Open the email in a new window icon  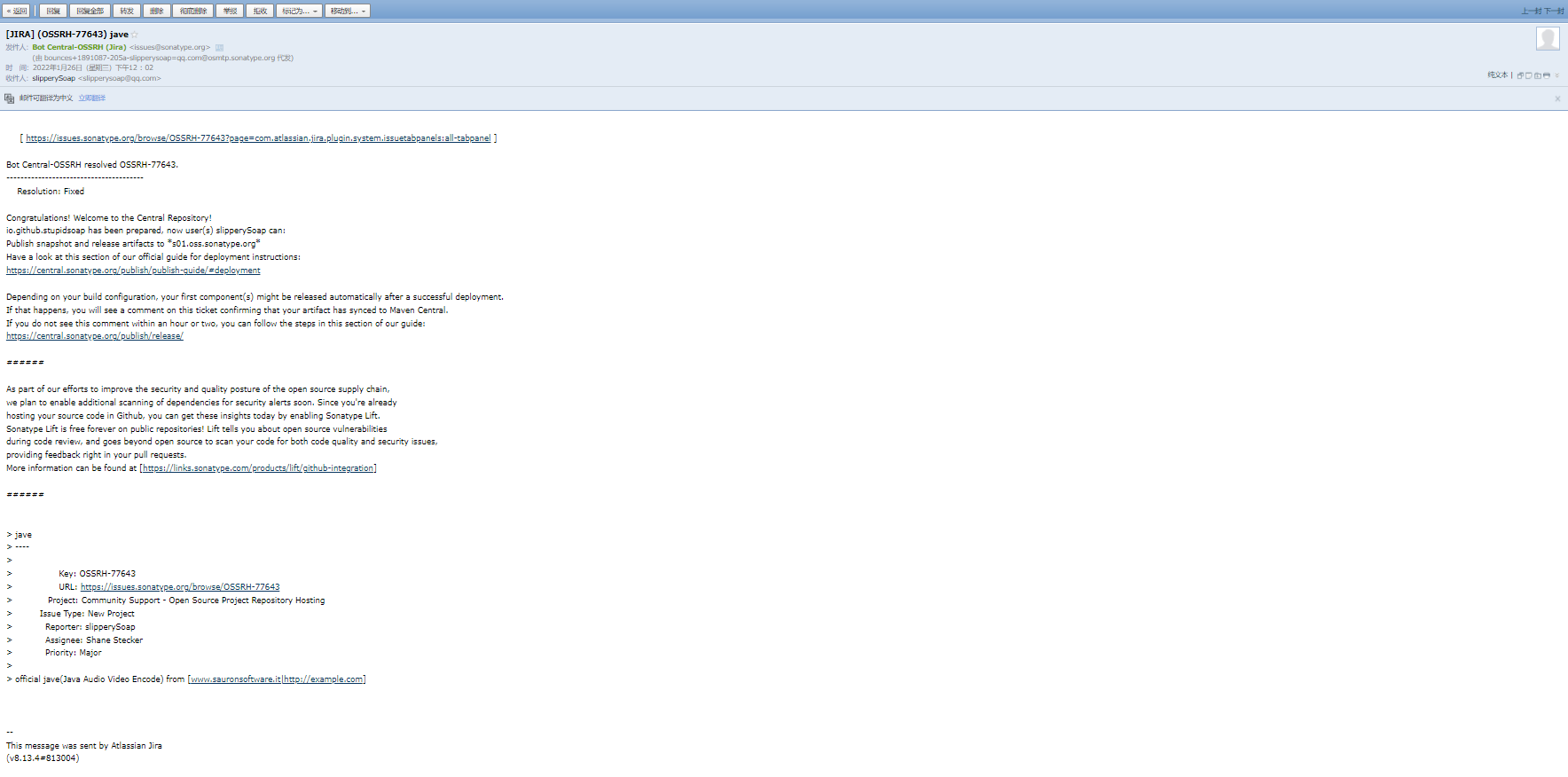click(1520, 75)
